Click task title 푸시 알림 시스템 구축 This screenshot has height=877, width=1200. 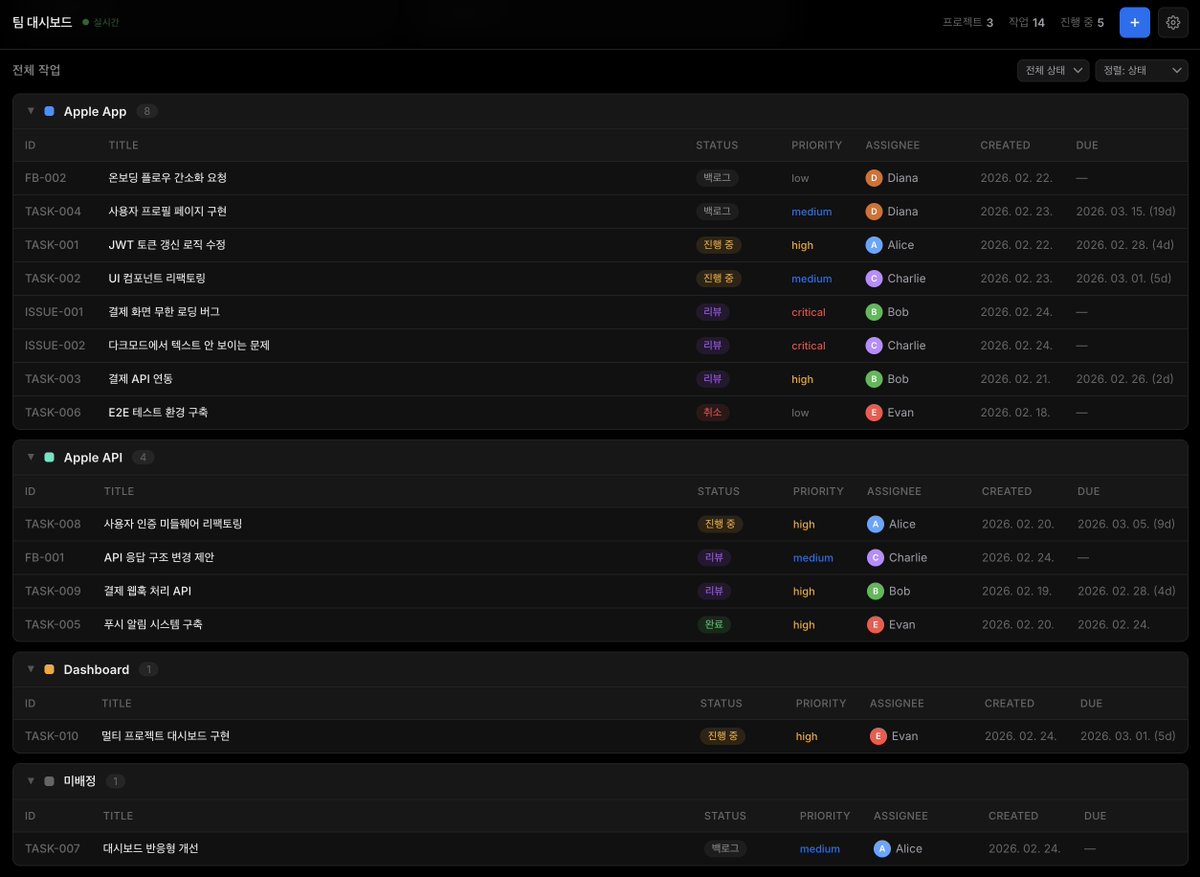point(153,624)
